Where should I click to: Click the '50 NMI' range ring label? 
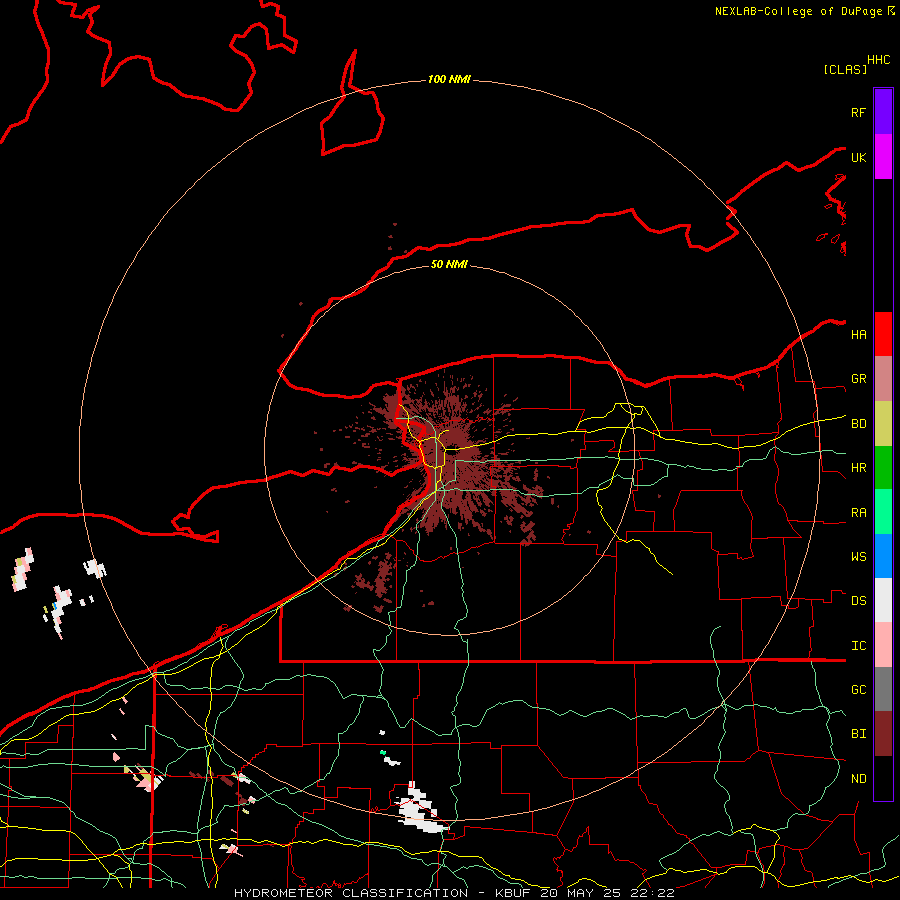click(449, 264)
